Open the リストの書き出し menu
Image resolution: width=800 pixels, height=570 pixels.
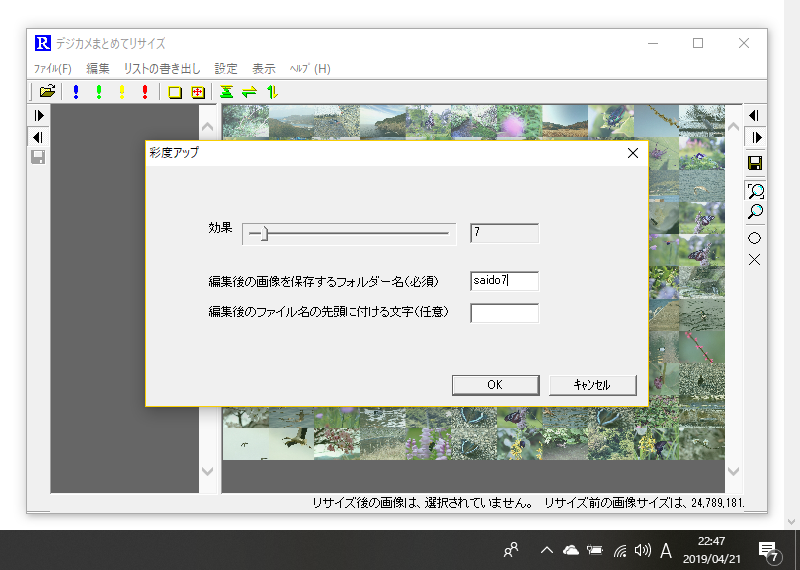(x=162, y=68)
